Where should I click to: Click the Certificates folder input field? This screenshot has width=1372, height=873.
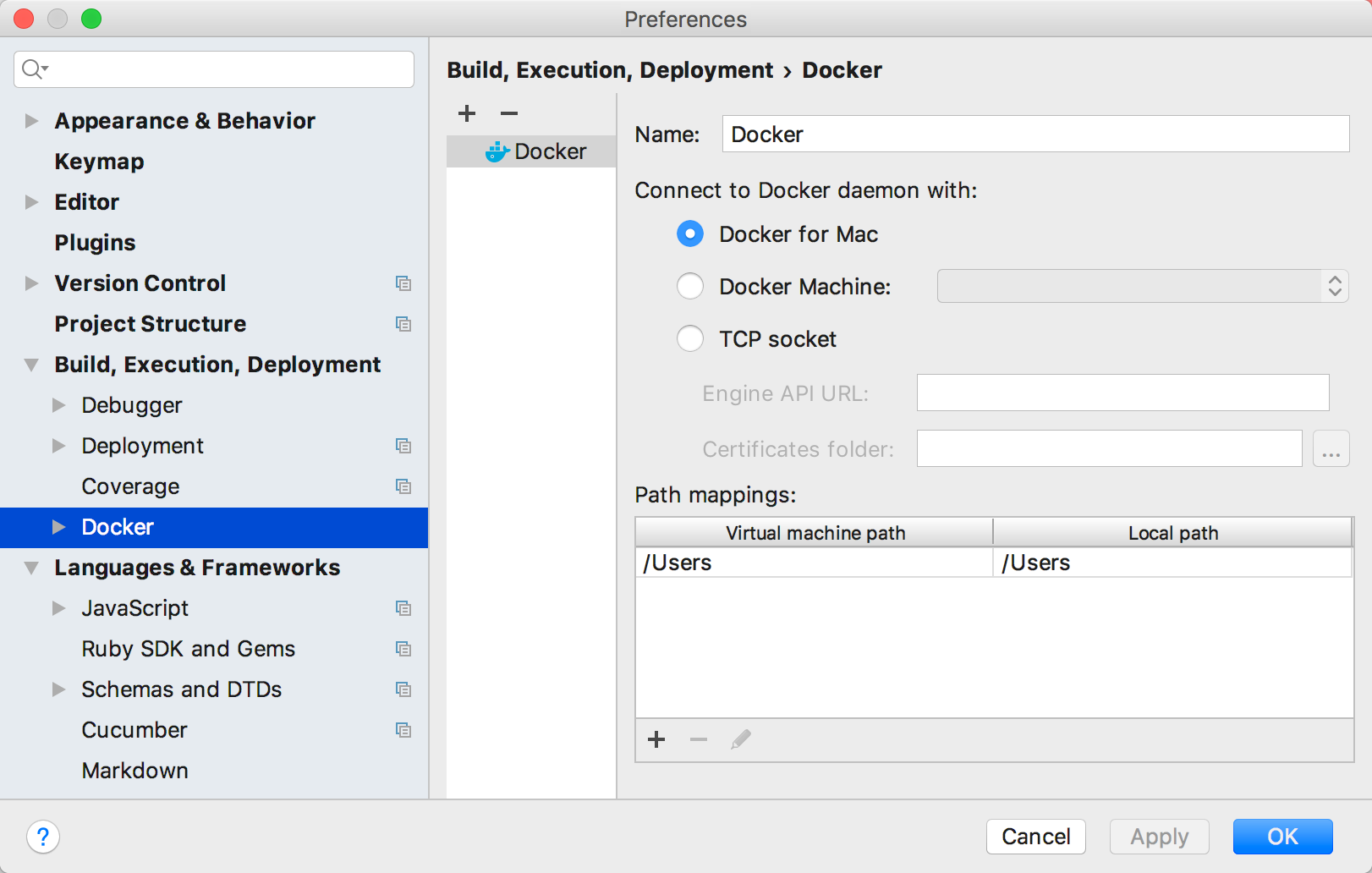[1110, 448]
